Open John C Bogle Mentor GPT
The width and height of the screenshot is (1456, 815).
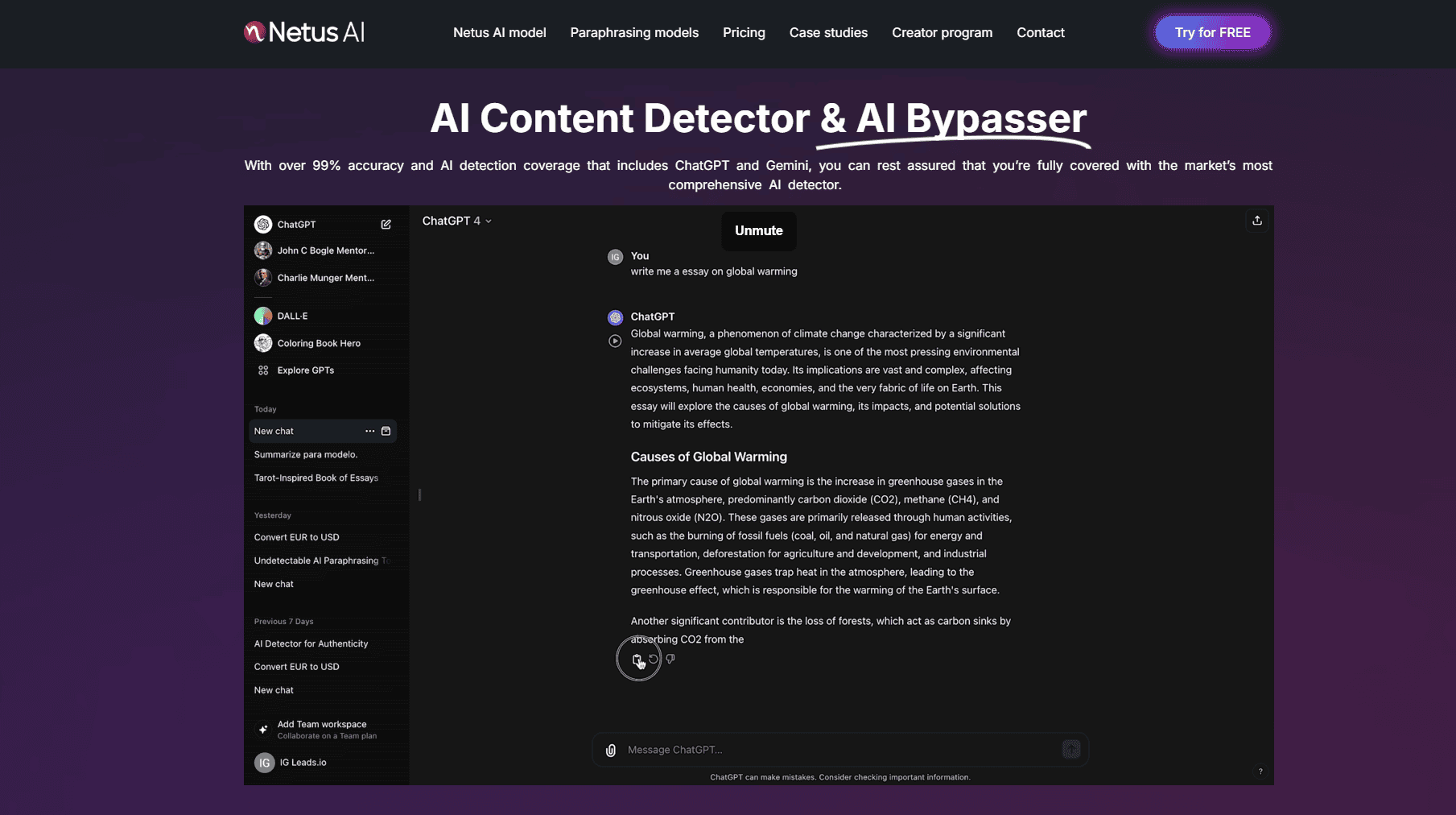click(x=315, y=250)
